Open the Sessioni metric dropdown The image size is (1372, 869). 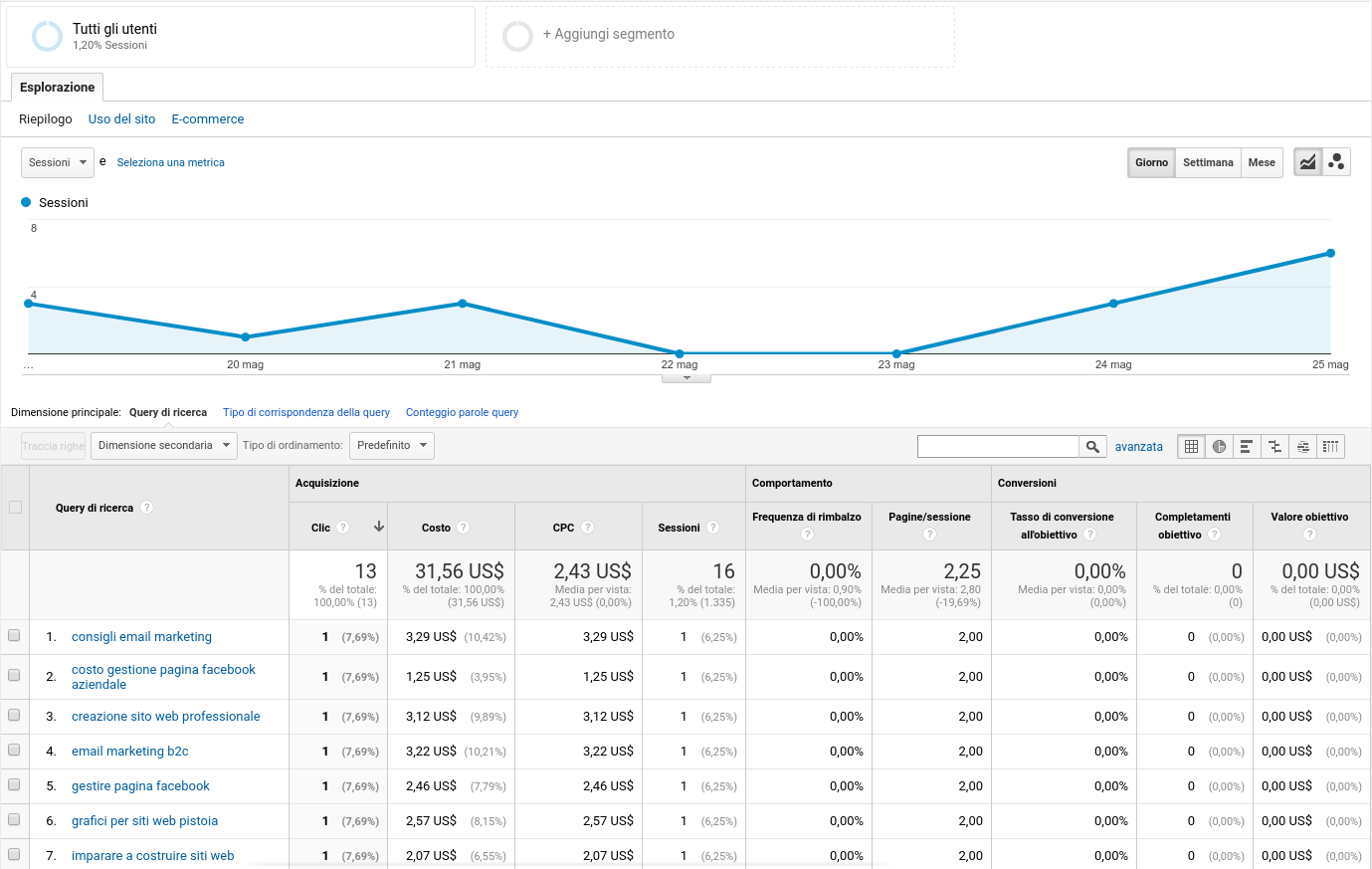click(58, 162)
